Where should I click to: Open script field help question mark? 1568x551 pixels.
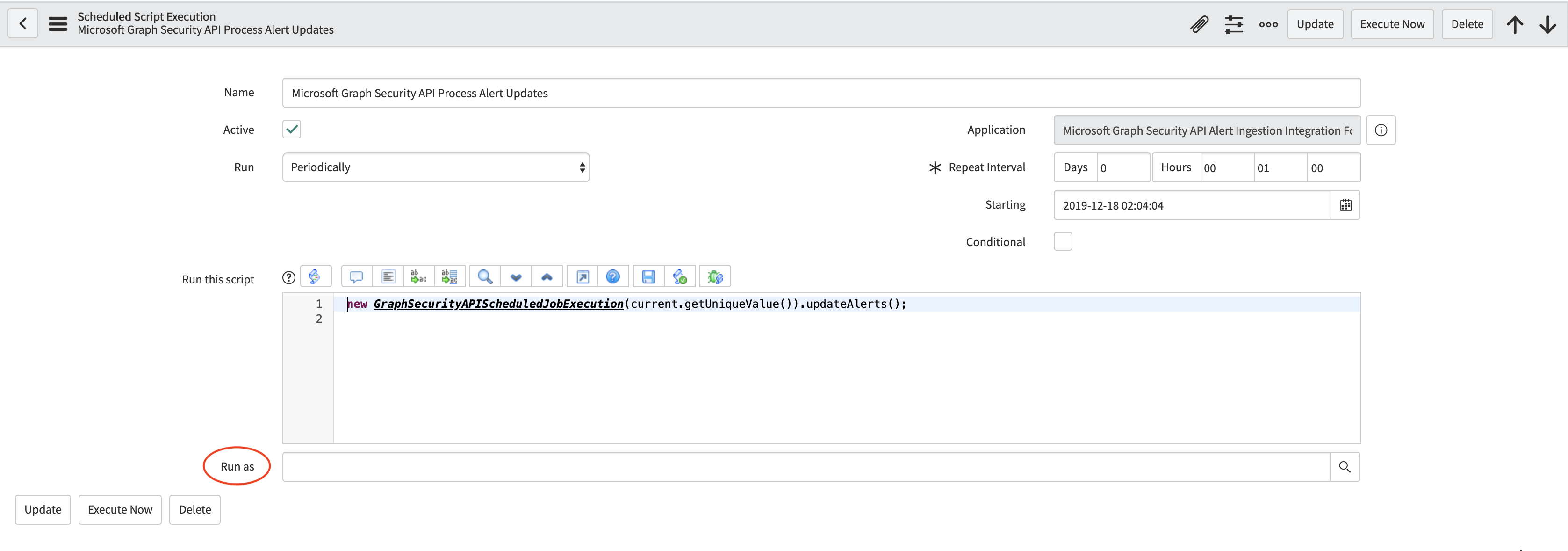coord(289,278)
